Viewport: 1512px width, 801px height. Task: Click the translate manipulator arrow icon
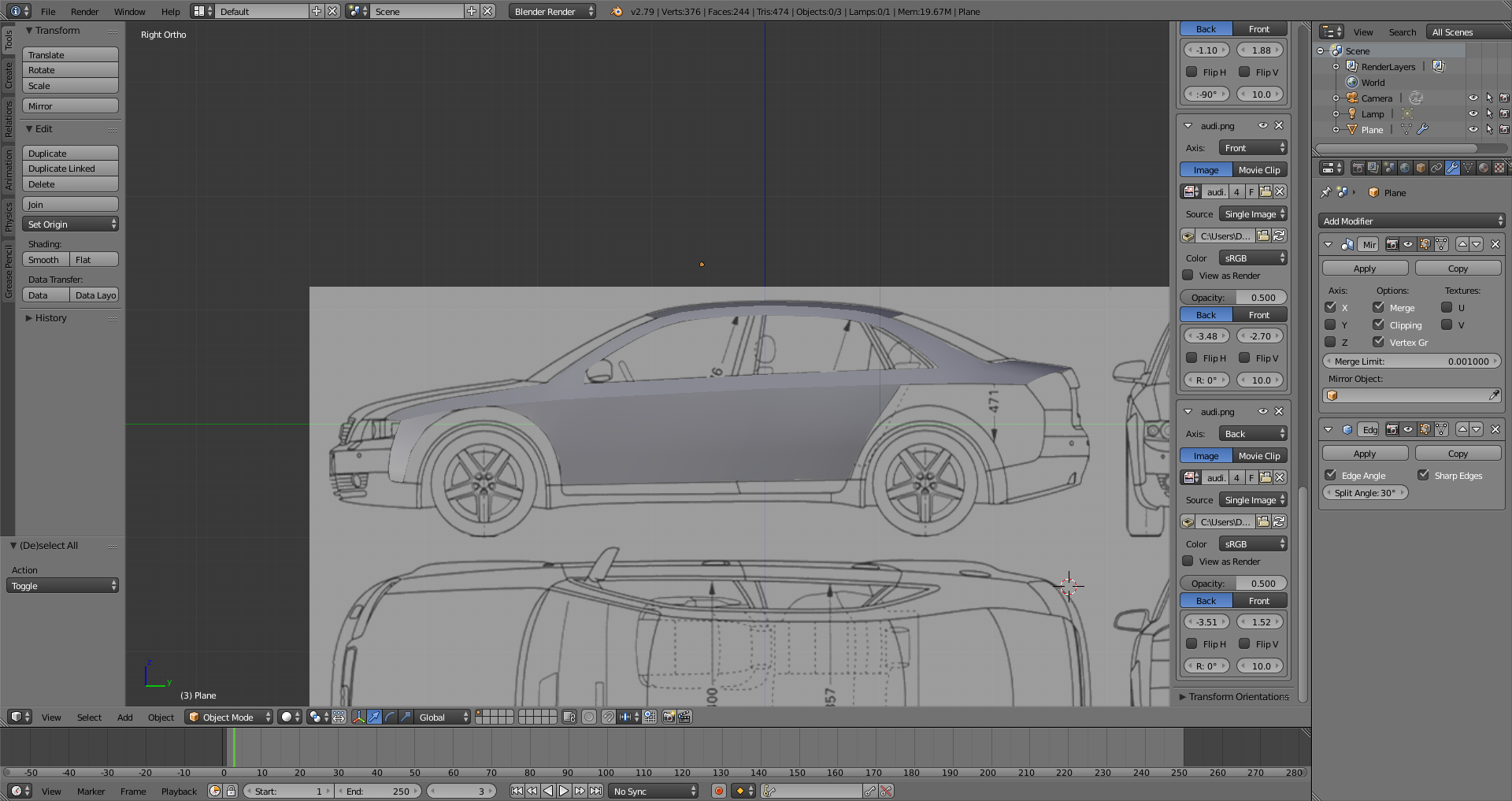(x=374, y=717)
